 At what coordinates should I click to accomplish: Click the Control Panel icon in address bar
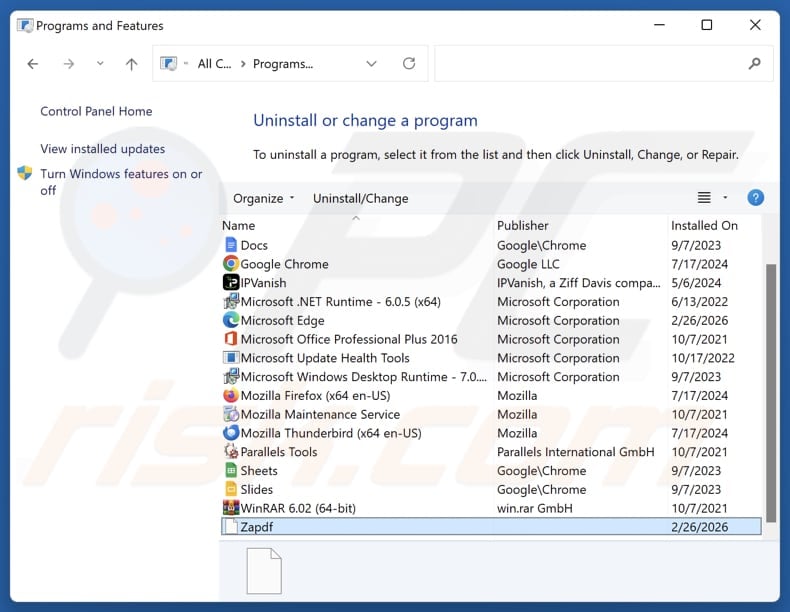[168, 63]
